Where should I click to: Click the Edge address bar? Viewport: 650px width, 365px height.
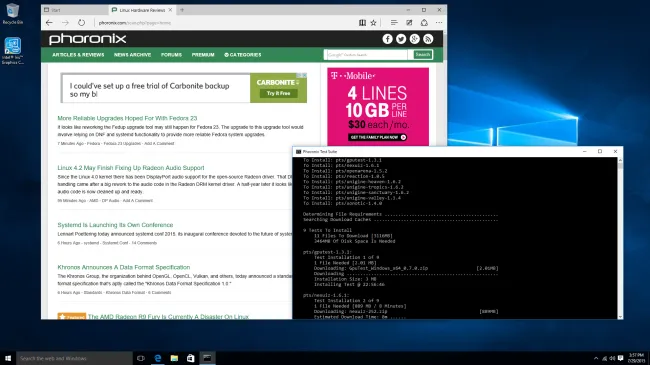[x=224, y=23]
